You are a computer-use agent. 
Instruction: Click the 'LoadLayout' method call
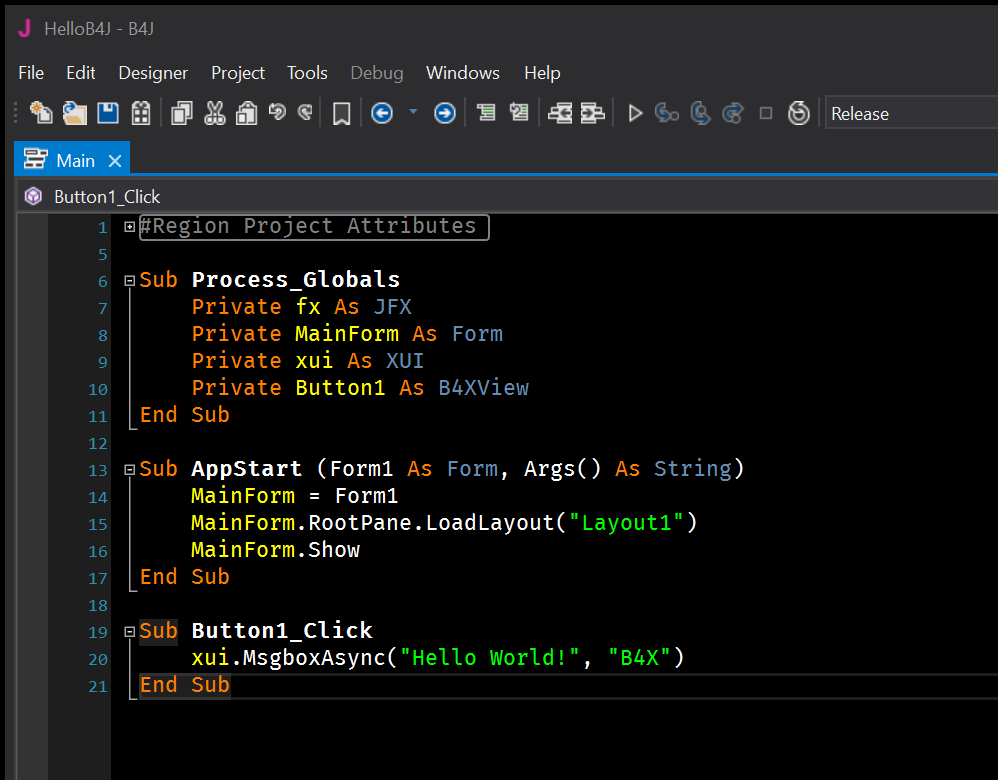pos(490,523)
